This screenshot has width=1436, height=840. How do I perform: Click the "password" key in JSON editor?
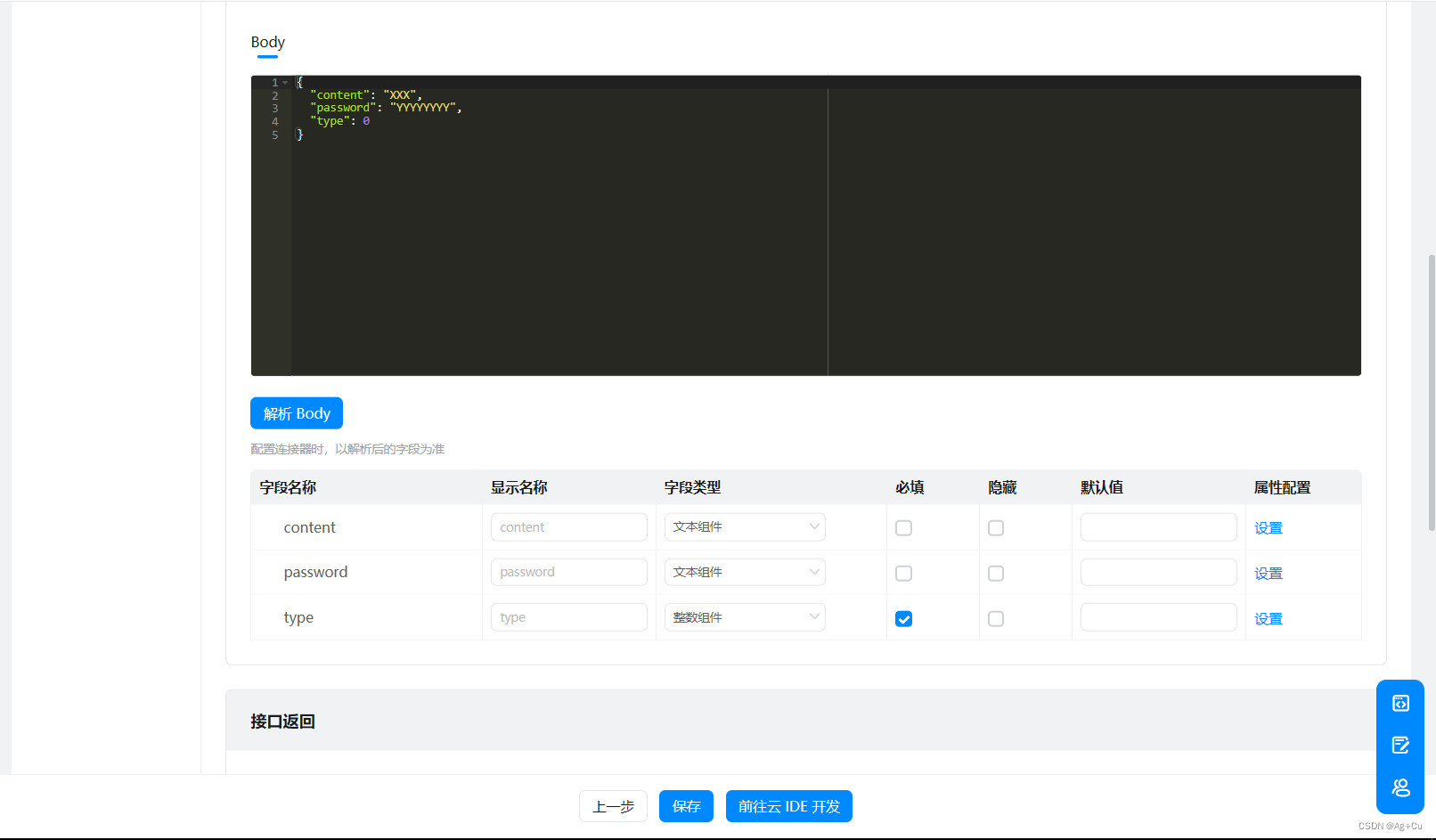(x=343, y=108)
